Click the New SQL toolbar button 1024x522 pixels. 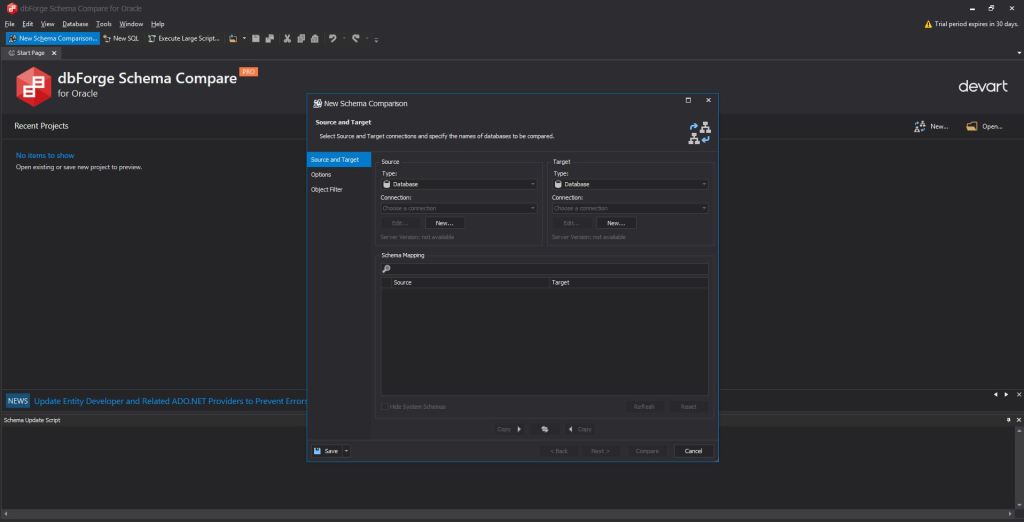(x=121, y=38)
